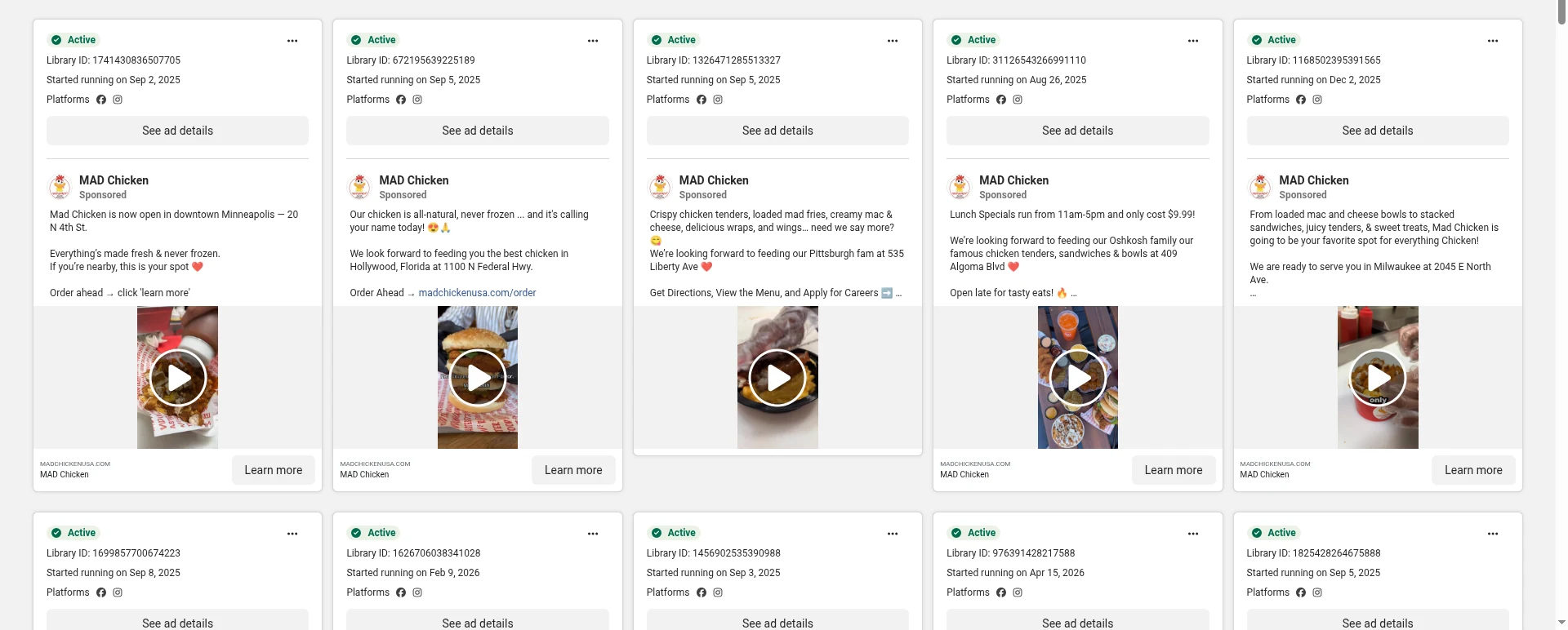See ad details for Library ID 976391428217588
1568x630 pixels.
tap(1078, 620)
